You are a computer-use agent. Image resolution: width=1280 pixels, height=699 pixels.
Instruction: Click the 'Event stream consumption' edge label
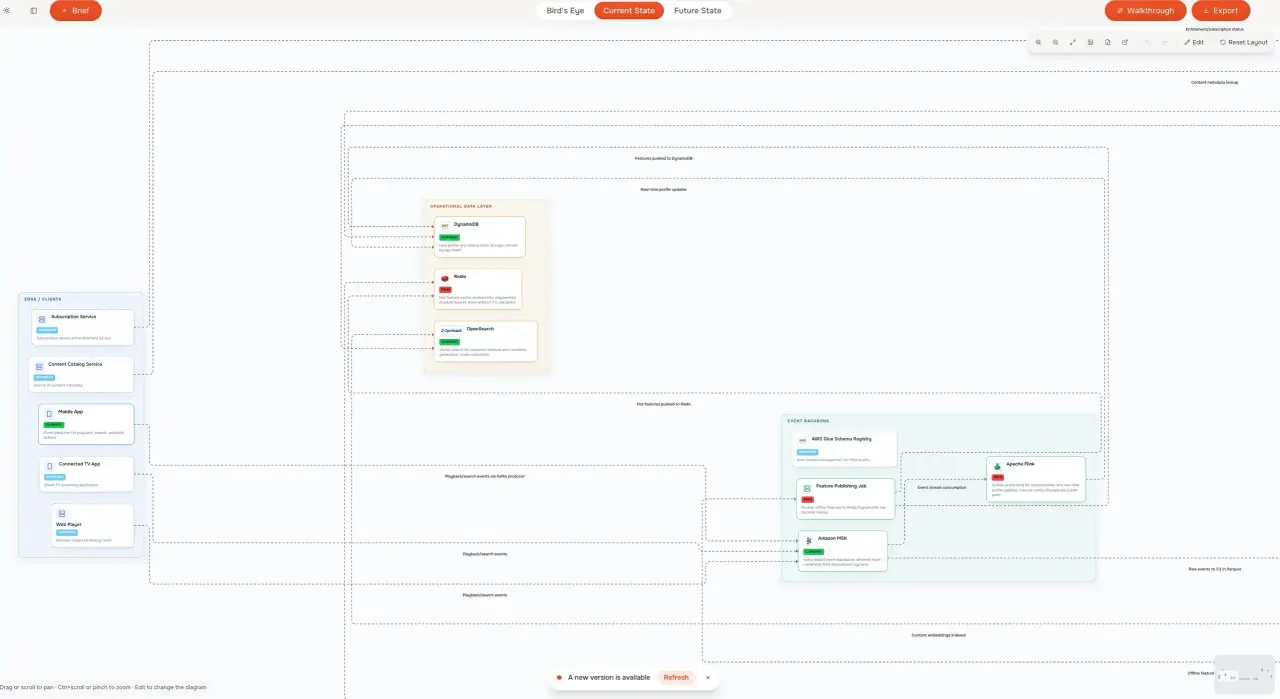942,487
